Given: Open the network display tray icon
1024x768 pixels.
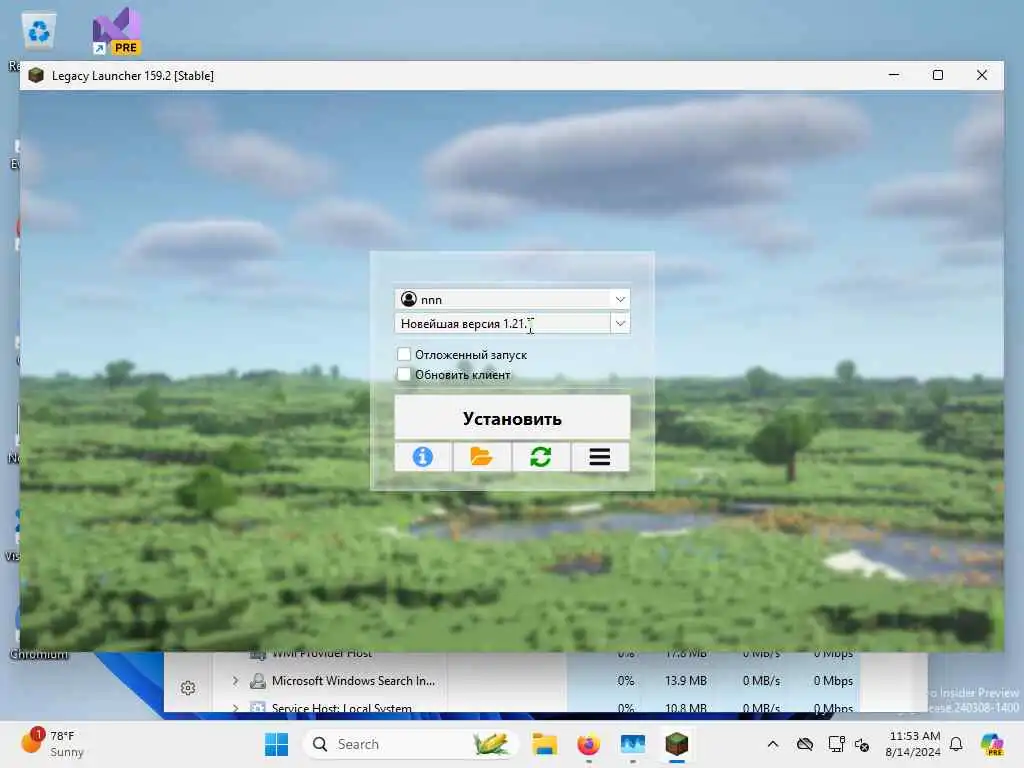Looking at the screenshot, I should pos(836,744).
